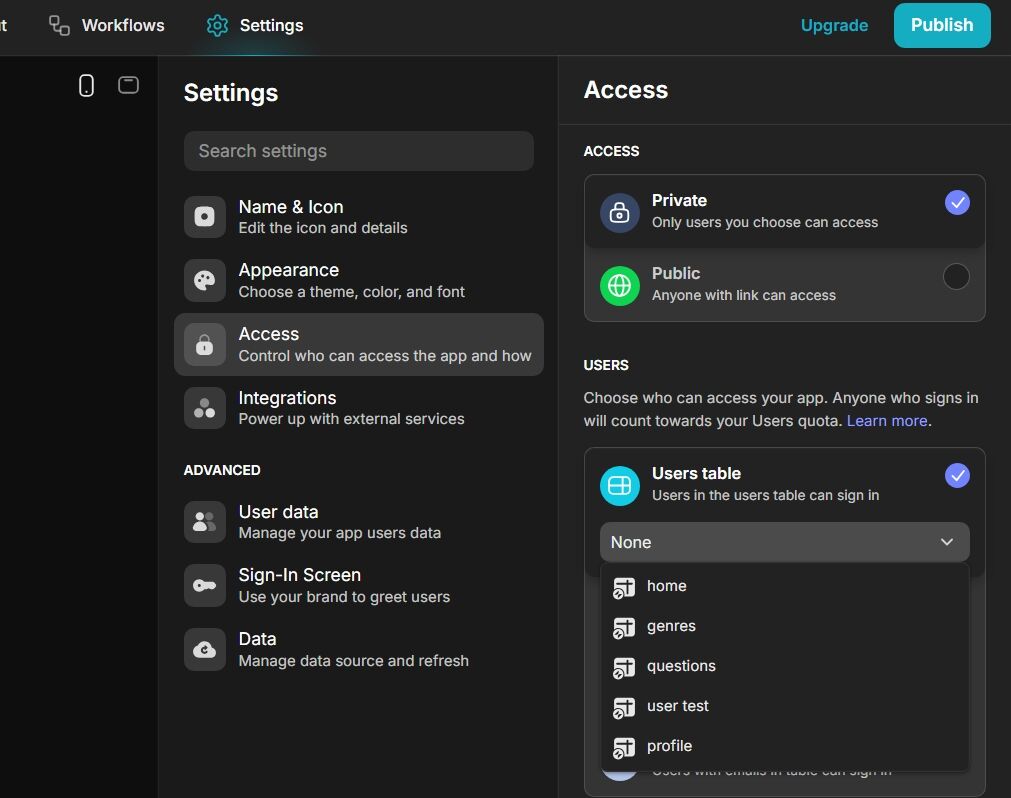The width and height of the screenshot is (1011, 798).
Task: Click the Access lock icon in the sidebar
Action: pyautogui.click(x=204, y=344)
